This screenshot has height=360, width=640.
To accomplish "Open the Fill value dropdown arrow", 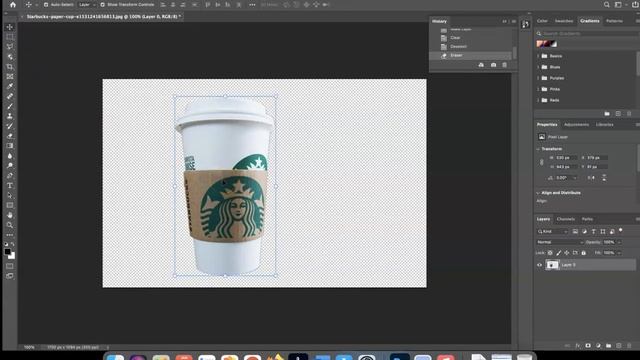I will click(619, 253).
